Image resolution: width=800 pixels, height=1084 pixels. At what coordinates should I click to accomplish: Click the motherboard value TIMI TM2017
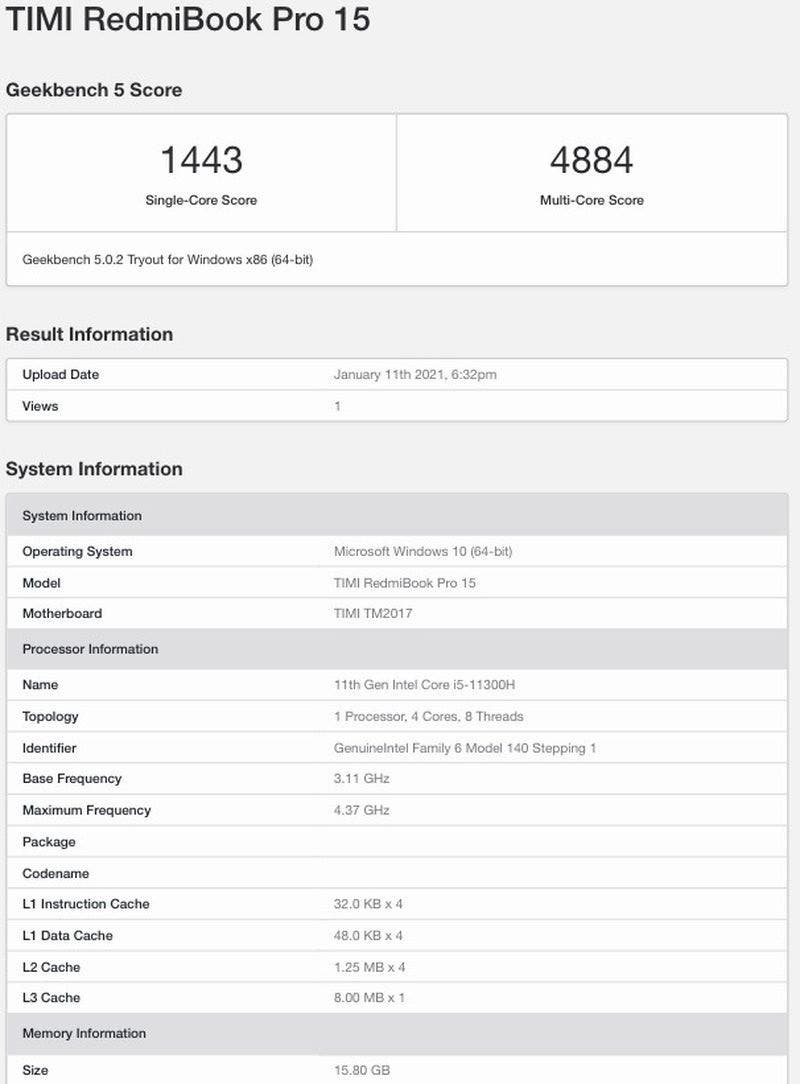[x=373, y=614]
